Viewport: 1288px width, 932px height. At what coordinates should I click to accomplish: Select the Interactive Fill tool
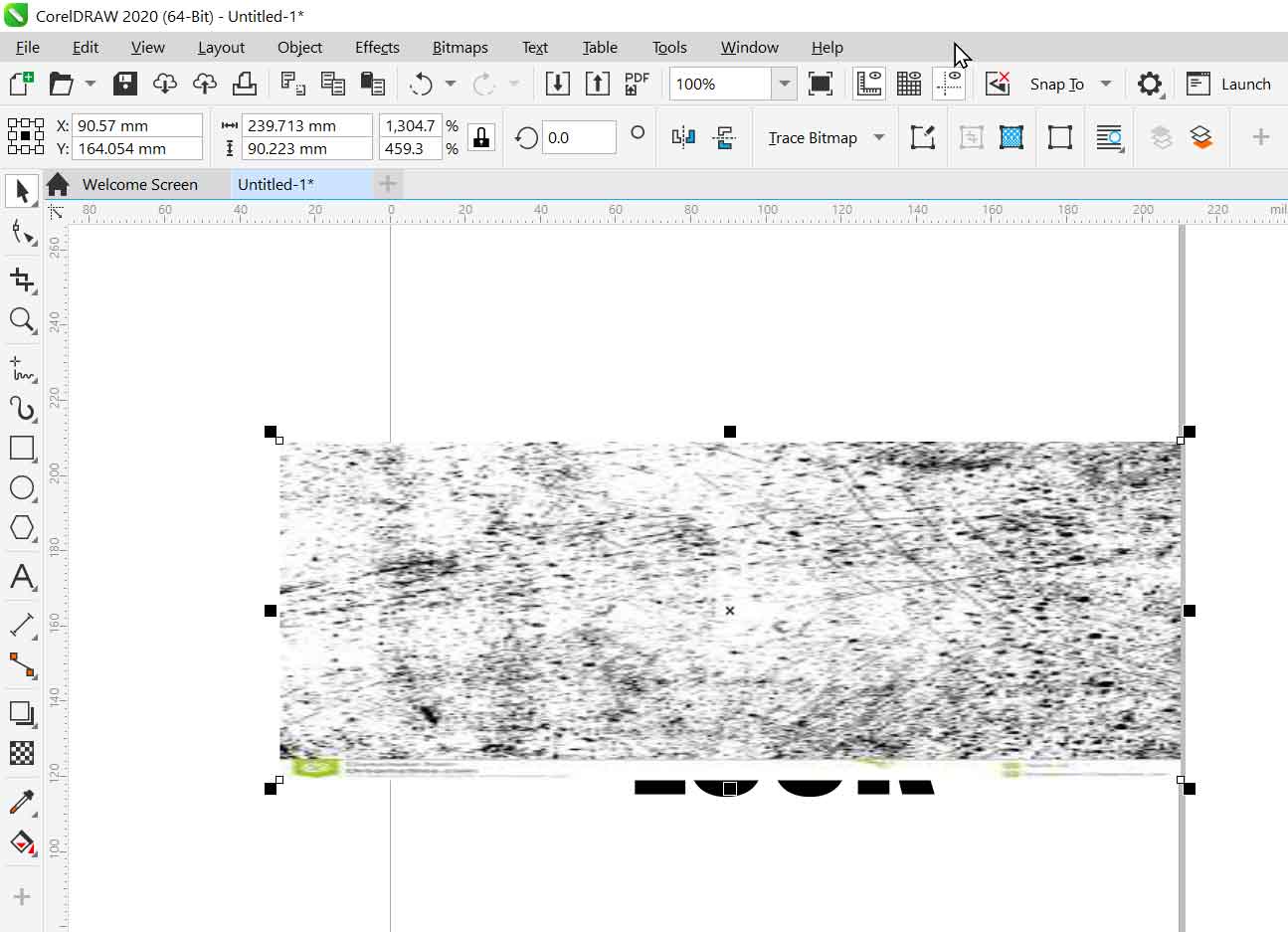click(x=22, y=843)
